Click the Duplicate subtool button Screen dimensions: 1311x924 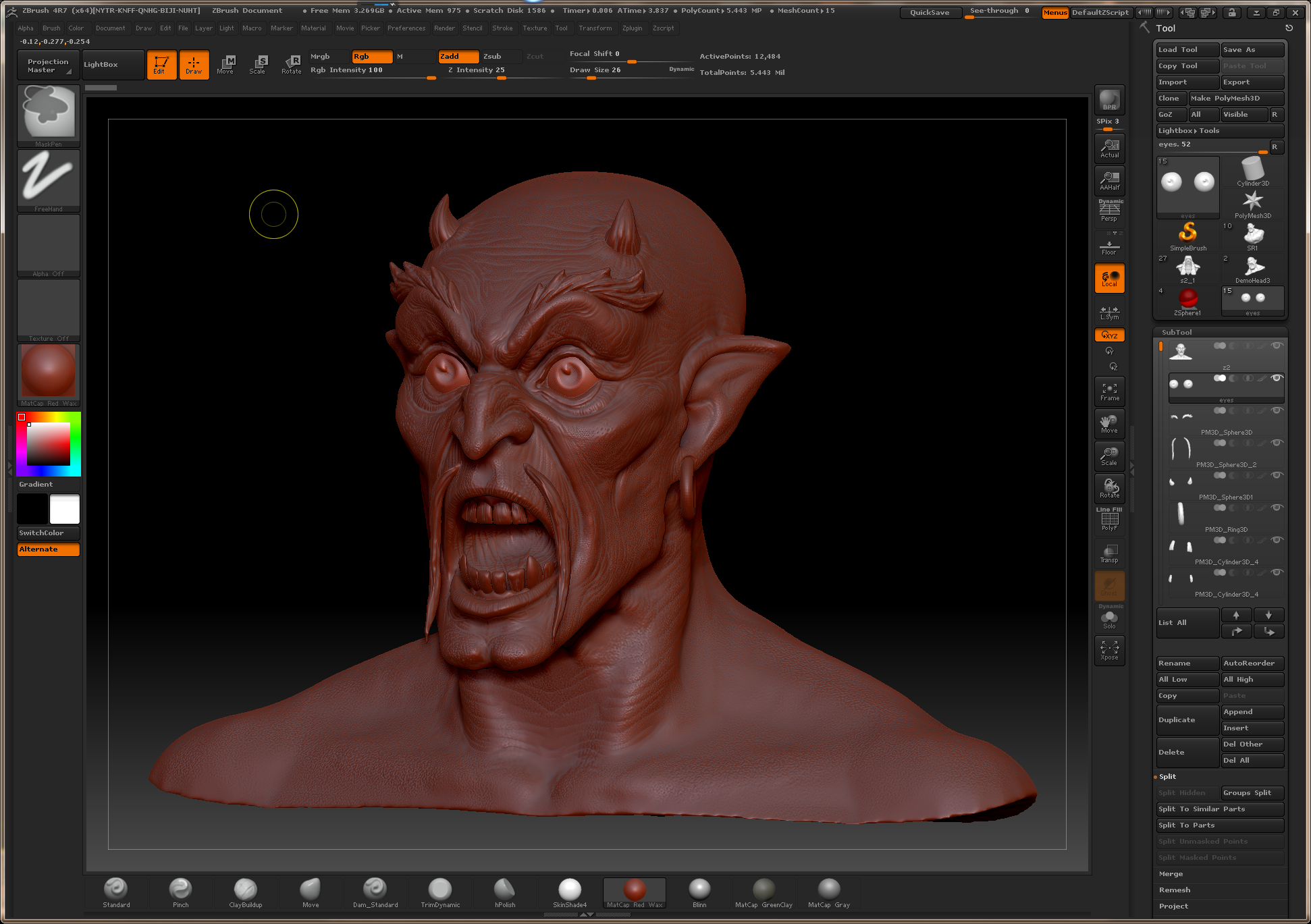pyautogui.click(x=1187, y=720)
